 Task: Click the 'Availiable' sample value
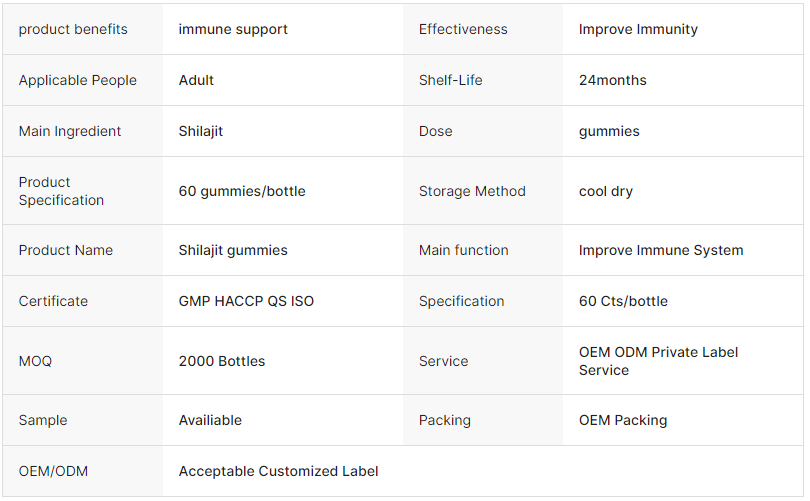pos(210,420)
